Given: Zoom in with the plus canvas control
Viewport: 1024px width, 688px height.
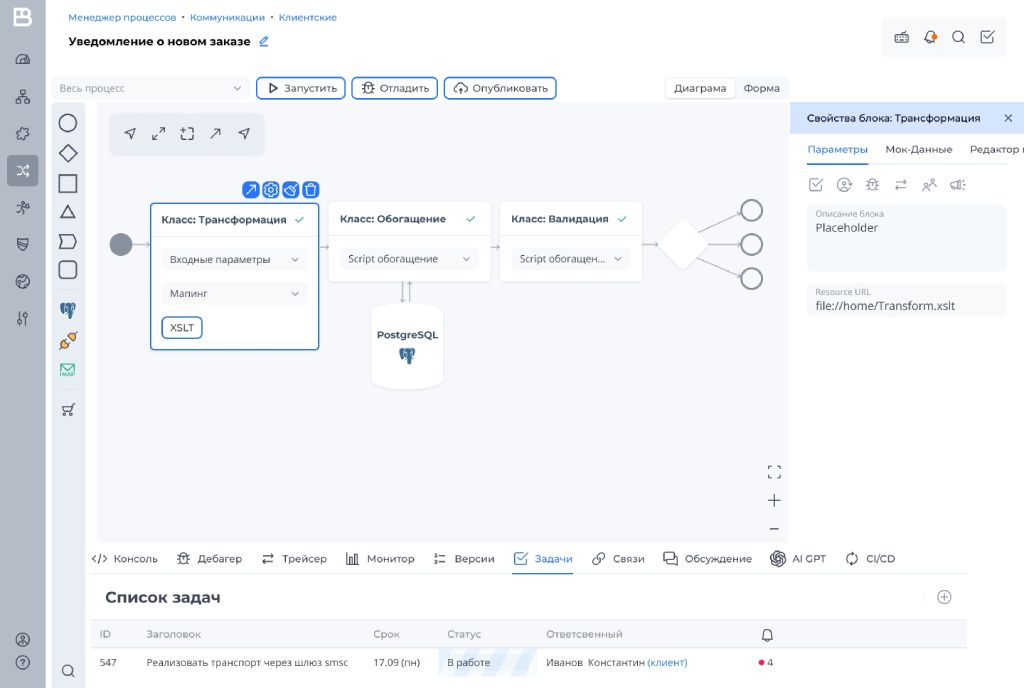Looking at the screenshot, I should coord(775,501).
